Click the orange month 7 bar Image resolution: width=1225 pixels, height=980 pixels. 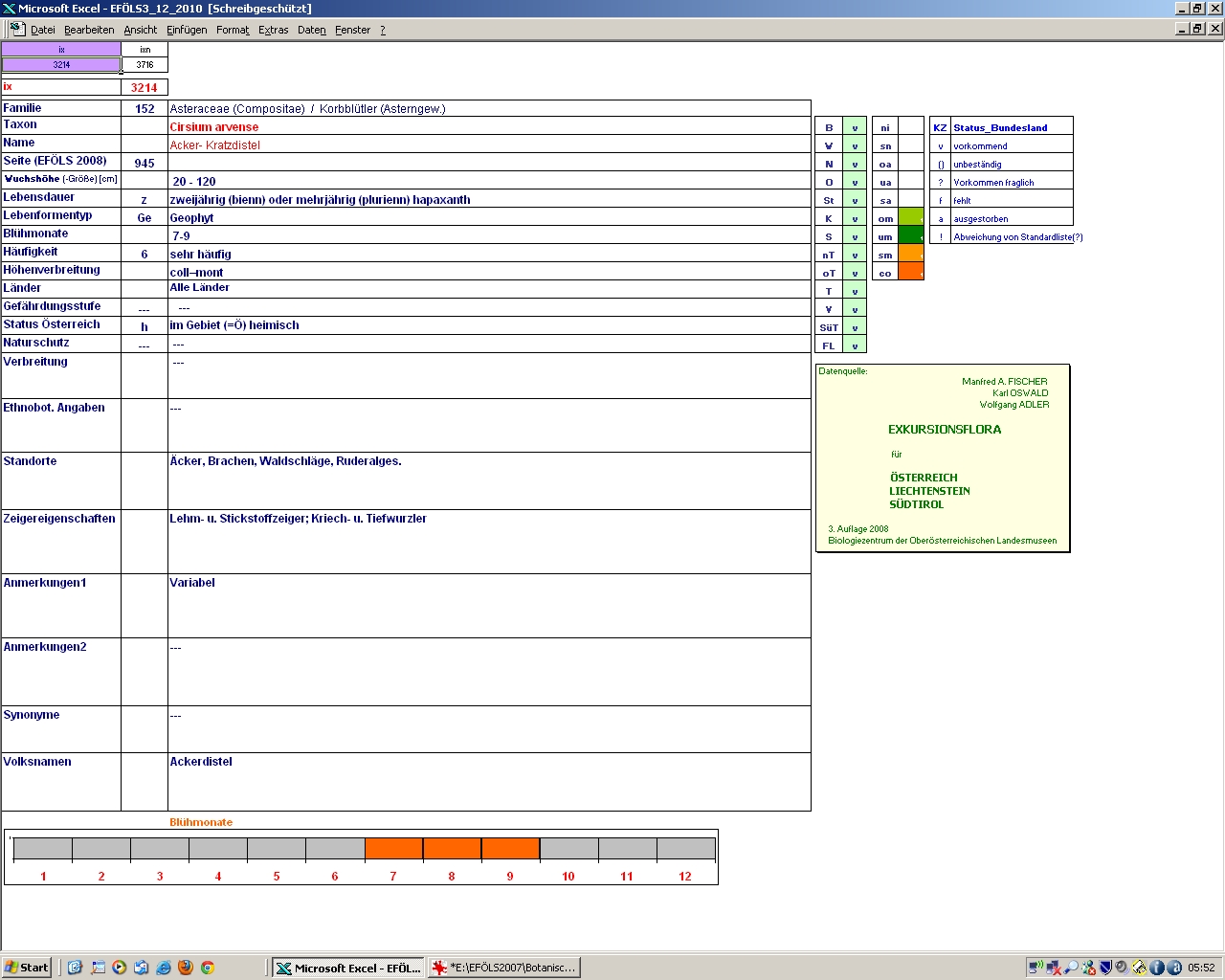pyautogui.click(x=393, y=849)
